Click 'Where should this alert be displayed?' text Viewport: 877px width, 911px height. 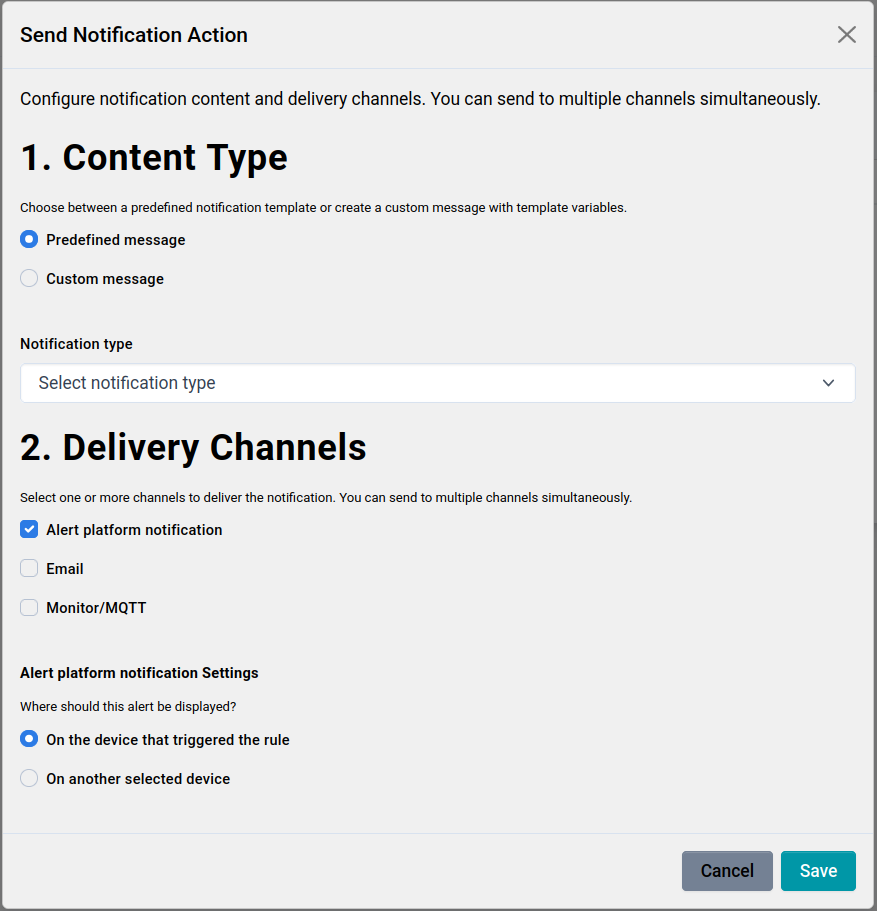[128, 706]
